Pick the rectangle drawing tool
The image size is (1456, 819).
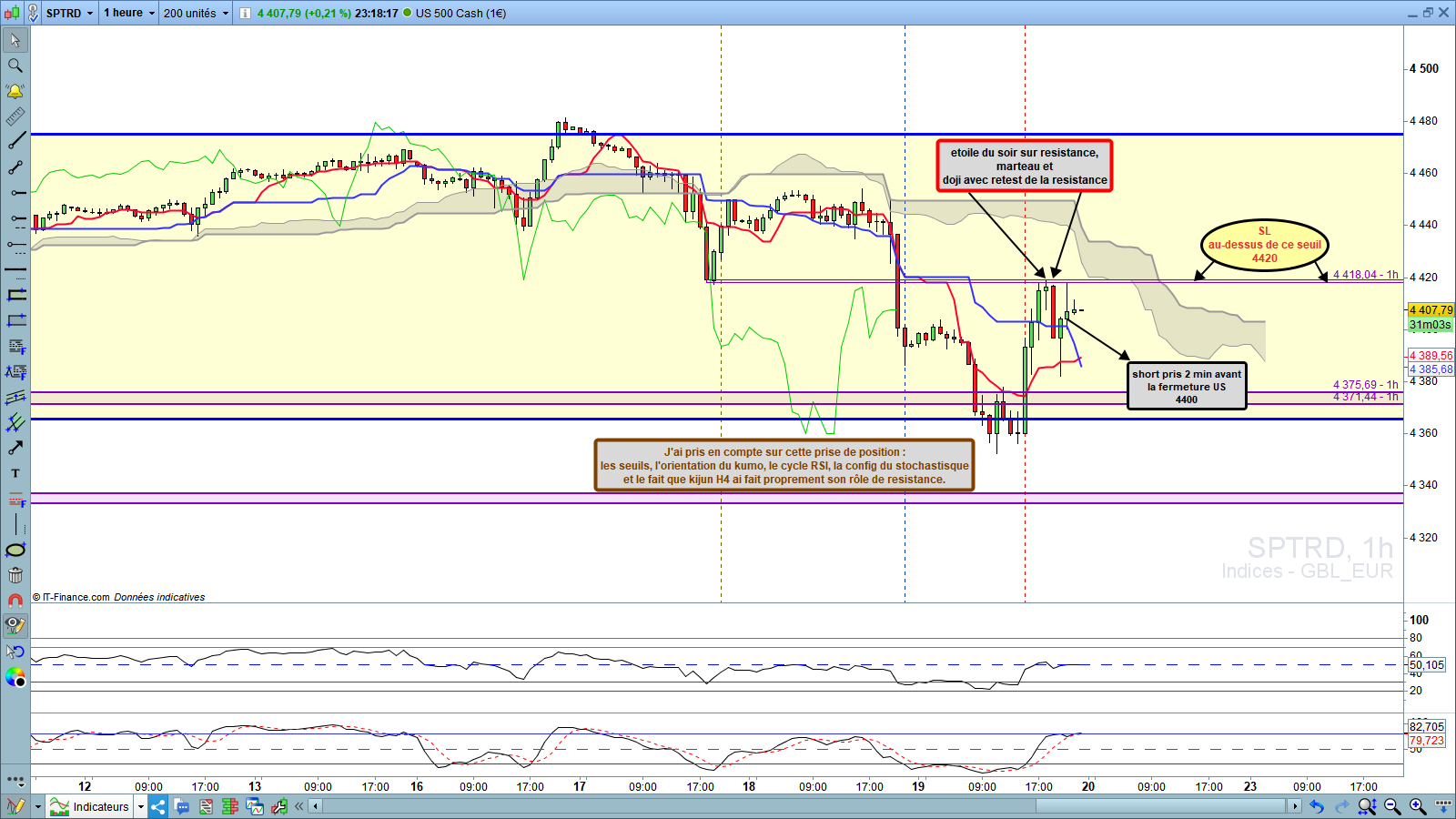15,295
